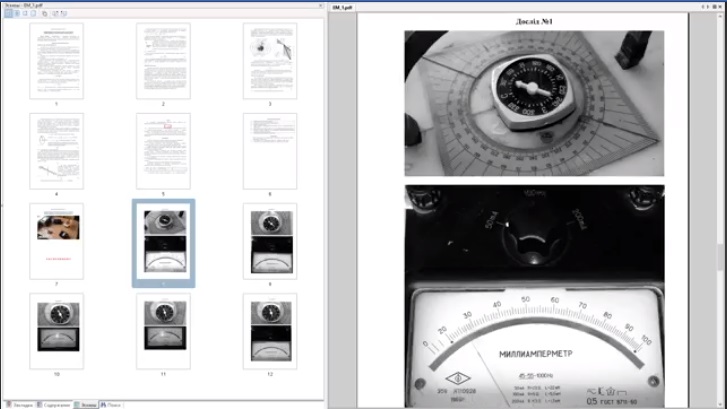The width and height of the screenshot is (727, 409).
Task: Close the thumbnails side panel
Action: coord(321,5)
